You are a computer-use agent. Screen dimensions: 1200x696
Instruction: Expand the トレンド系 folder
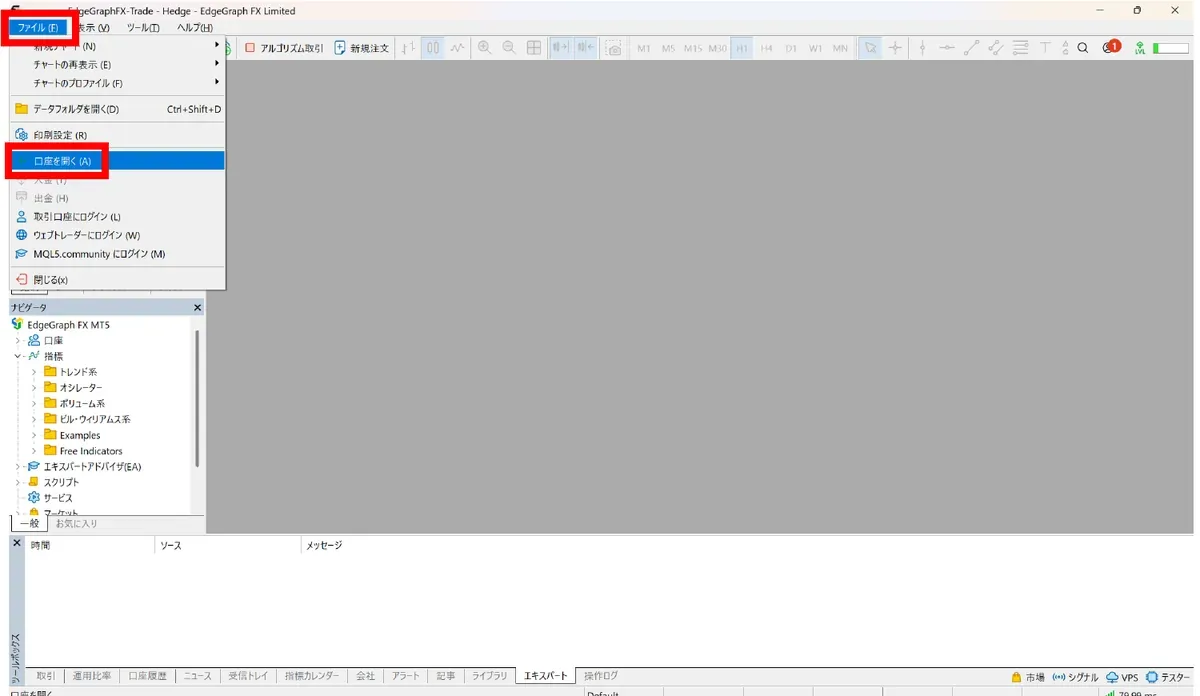34,372
